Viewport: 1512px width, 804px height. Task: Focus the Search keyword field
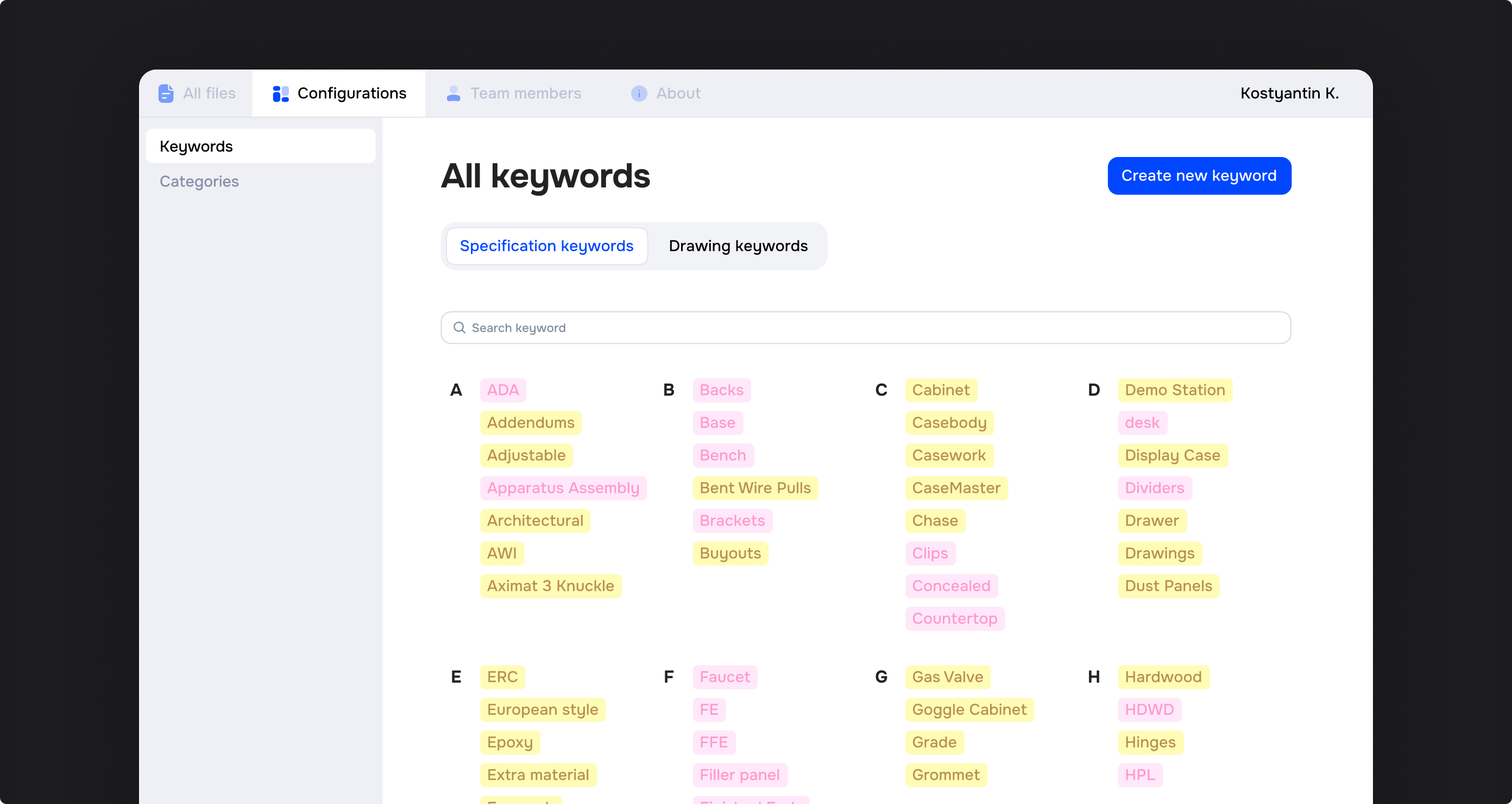[865, 328]
